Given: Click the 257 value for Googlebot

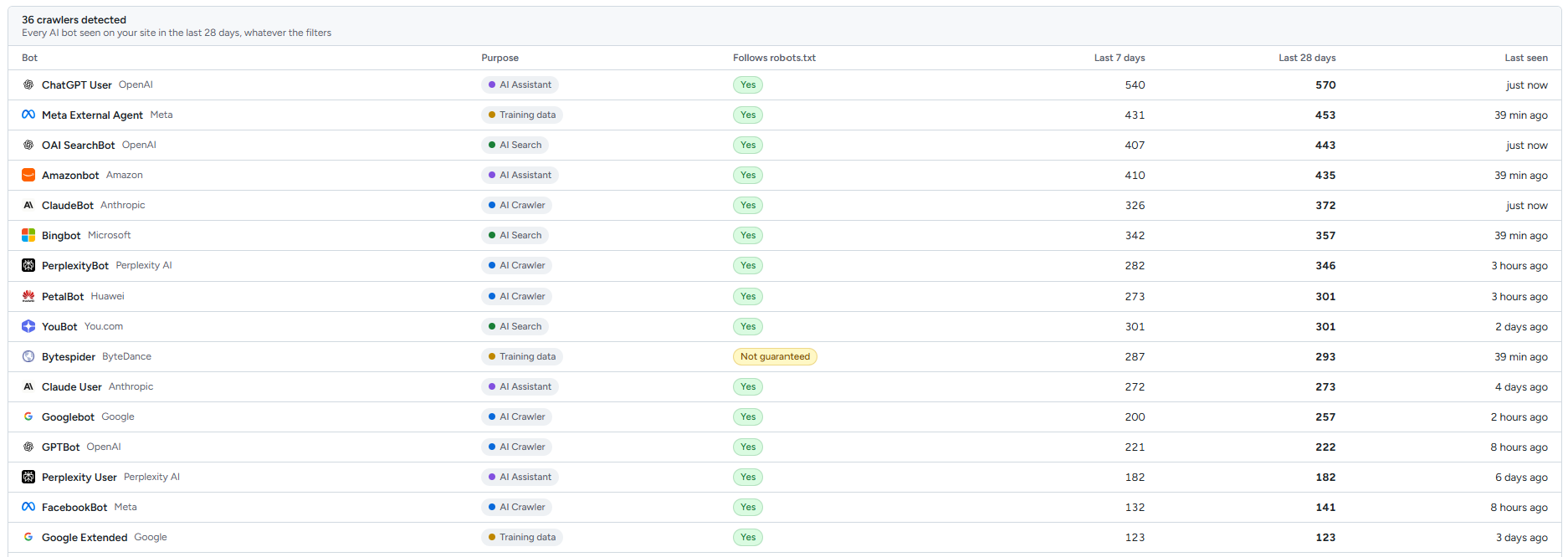Looking at the screenshot, I should tap(1325, 417).
